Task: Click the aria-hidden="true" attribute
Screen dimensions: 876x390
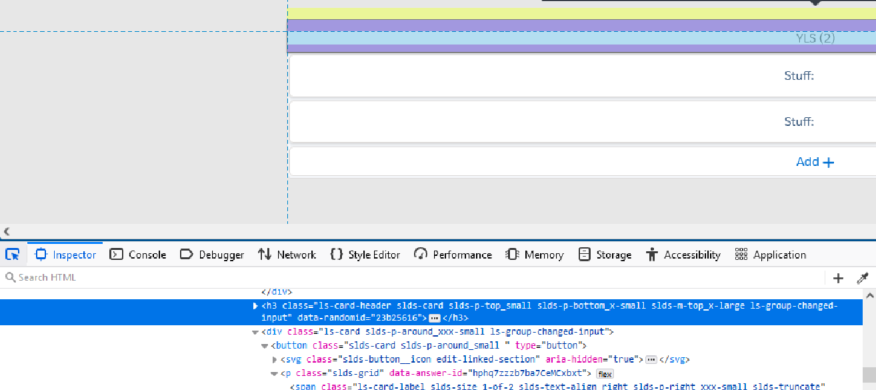Action: (x=592, y=359)
